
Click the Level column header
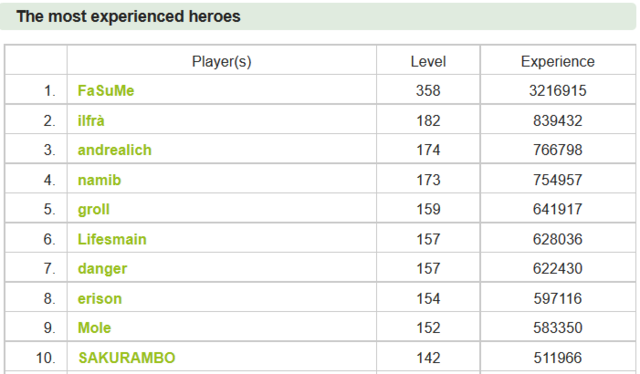click(x=428, y=62)
